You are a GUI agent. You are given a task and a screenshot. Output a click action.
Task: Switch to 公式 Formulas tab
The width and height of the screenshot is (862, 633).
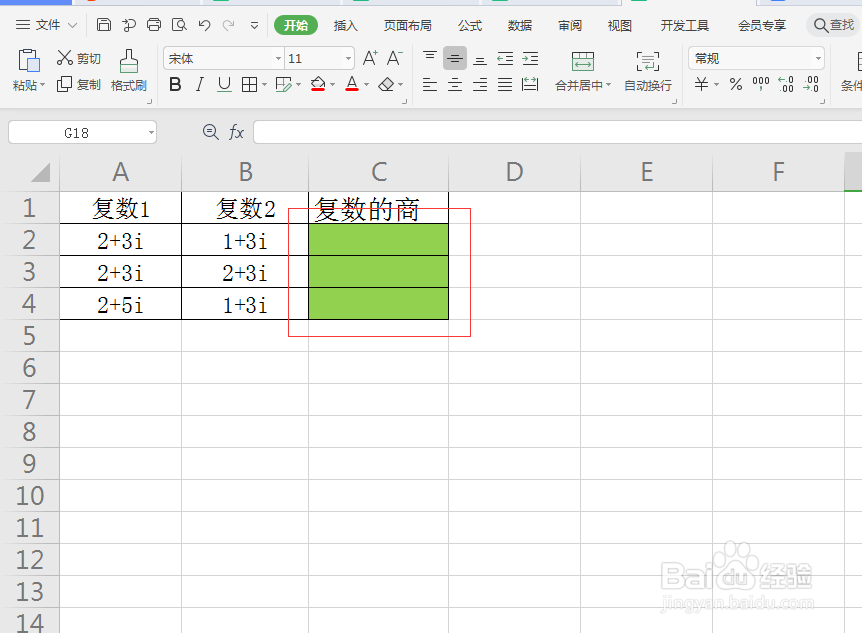[469, 25]
